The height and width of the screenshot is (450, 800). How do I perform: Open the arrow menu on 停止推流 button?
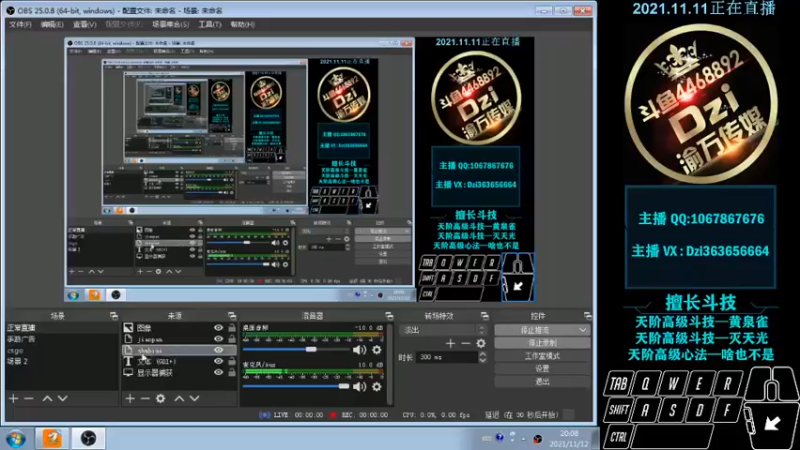pos(583,330)
